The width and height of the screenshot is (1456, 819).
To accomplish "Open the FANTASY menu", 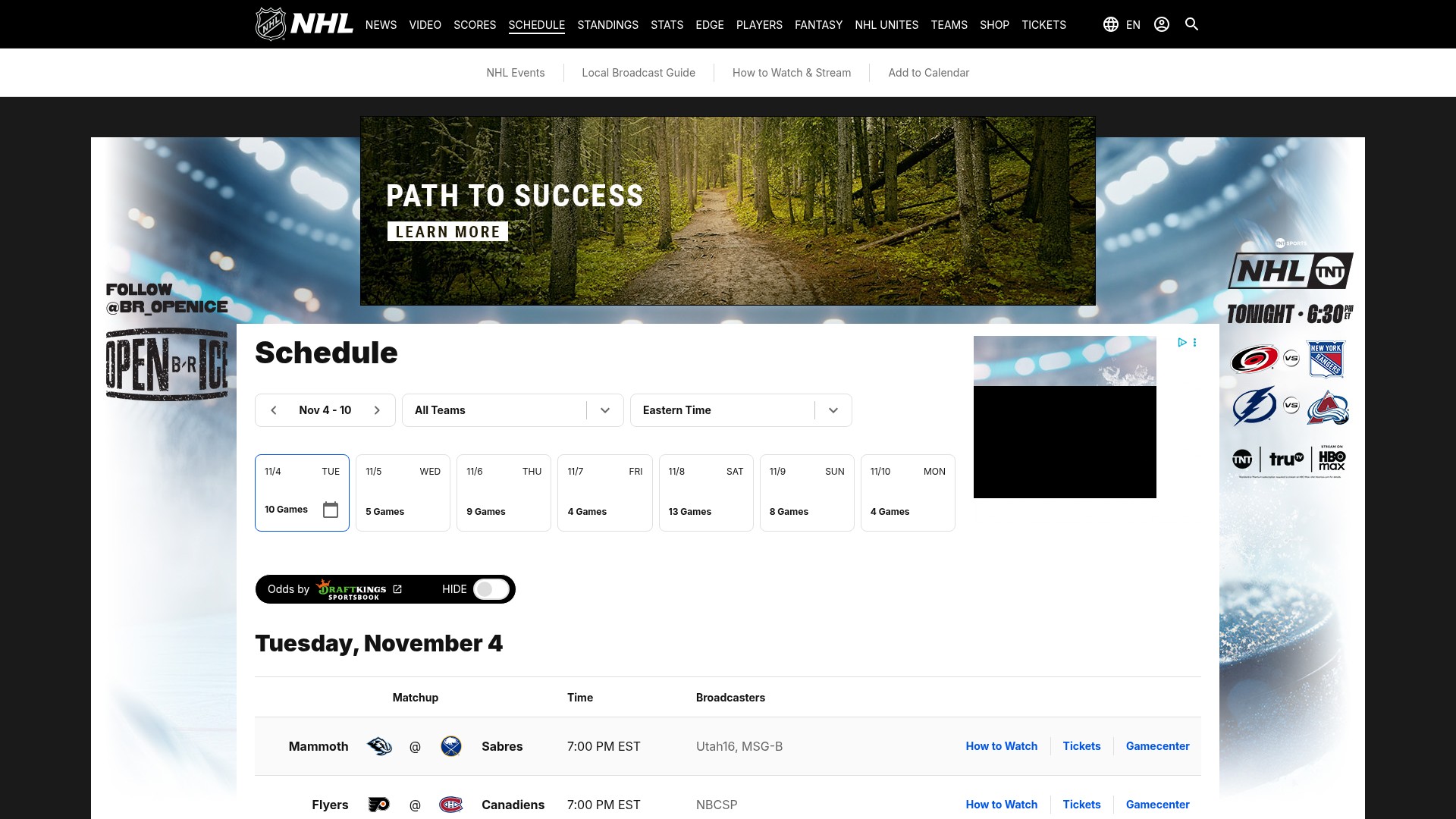I will click(818, 25).
